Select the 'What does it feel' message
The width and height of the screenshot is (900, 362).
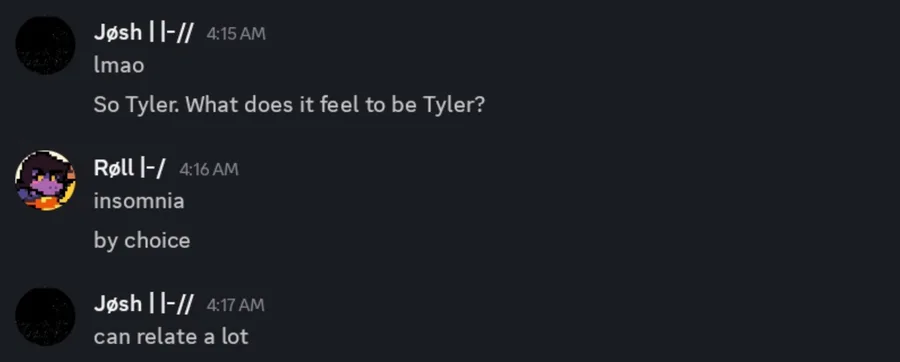[289, 105]
